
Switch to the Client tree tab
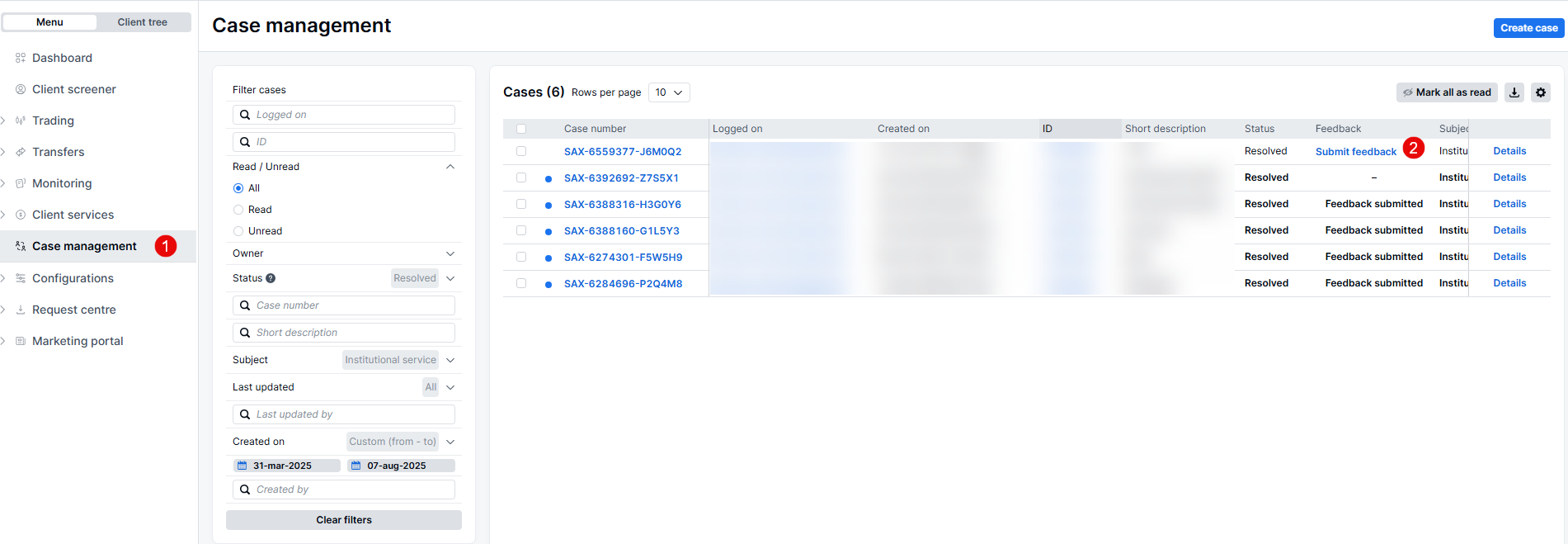[142, 22]
